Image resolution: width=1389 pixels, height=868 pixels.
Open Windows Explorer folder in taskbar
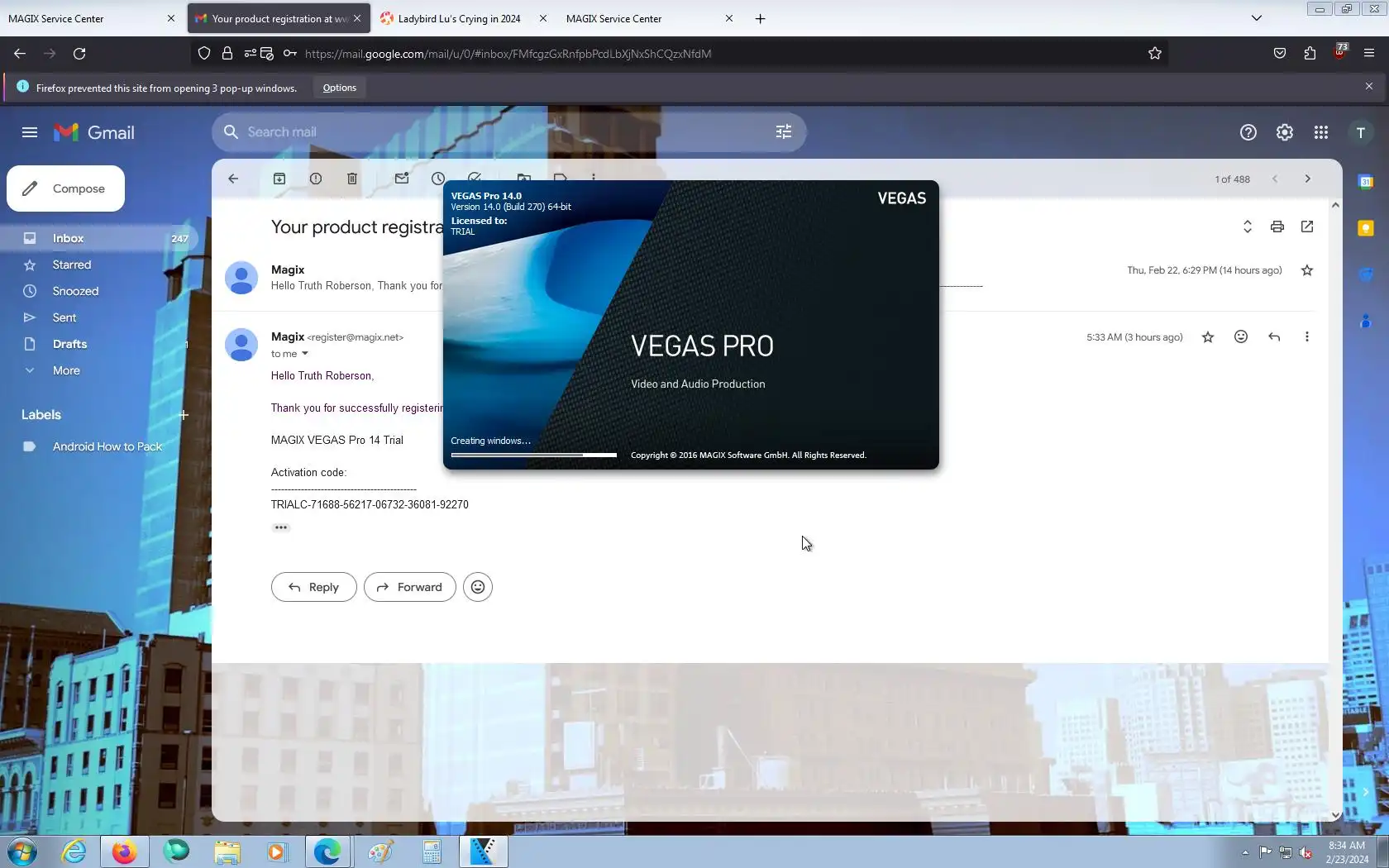pyautogui.click(x=227, y=851)
